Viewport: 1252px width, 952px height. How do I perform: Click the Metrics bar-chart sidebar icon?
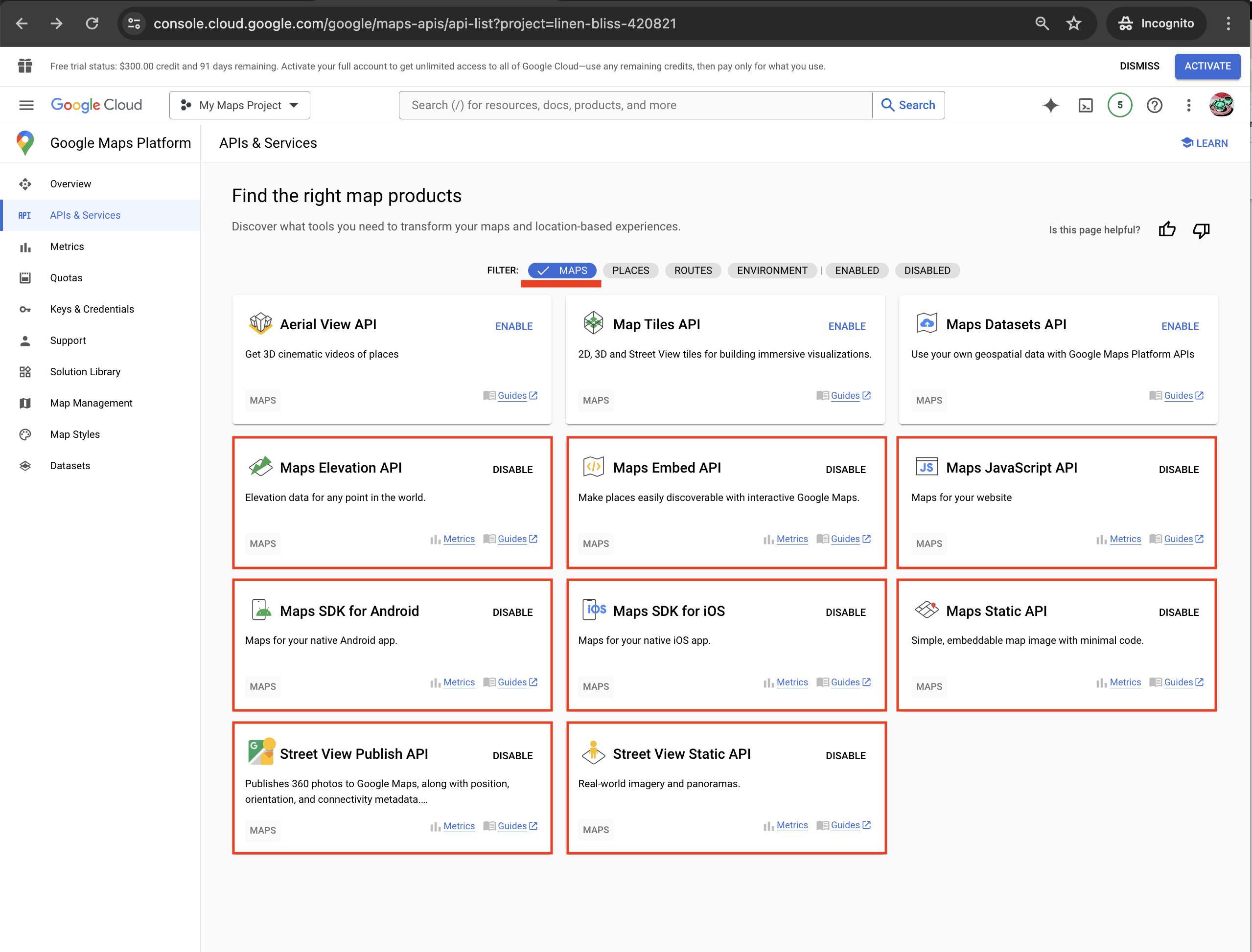click(x=25, y=246)
